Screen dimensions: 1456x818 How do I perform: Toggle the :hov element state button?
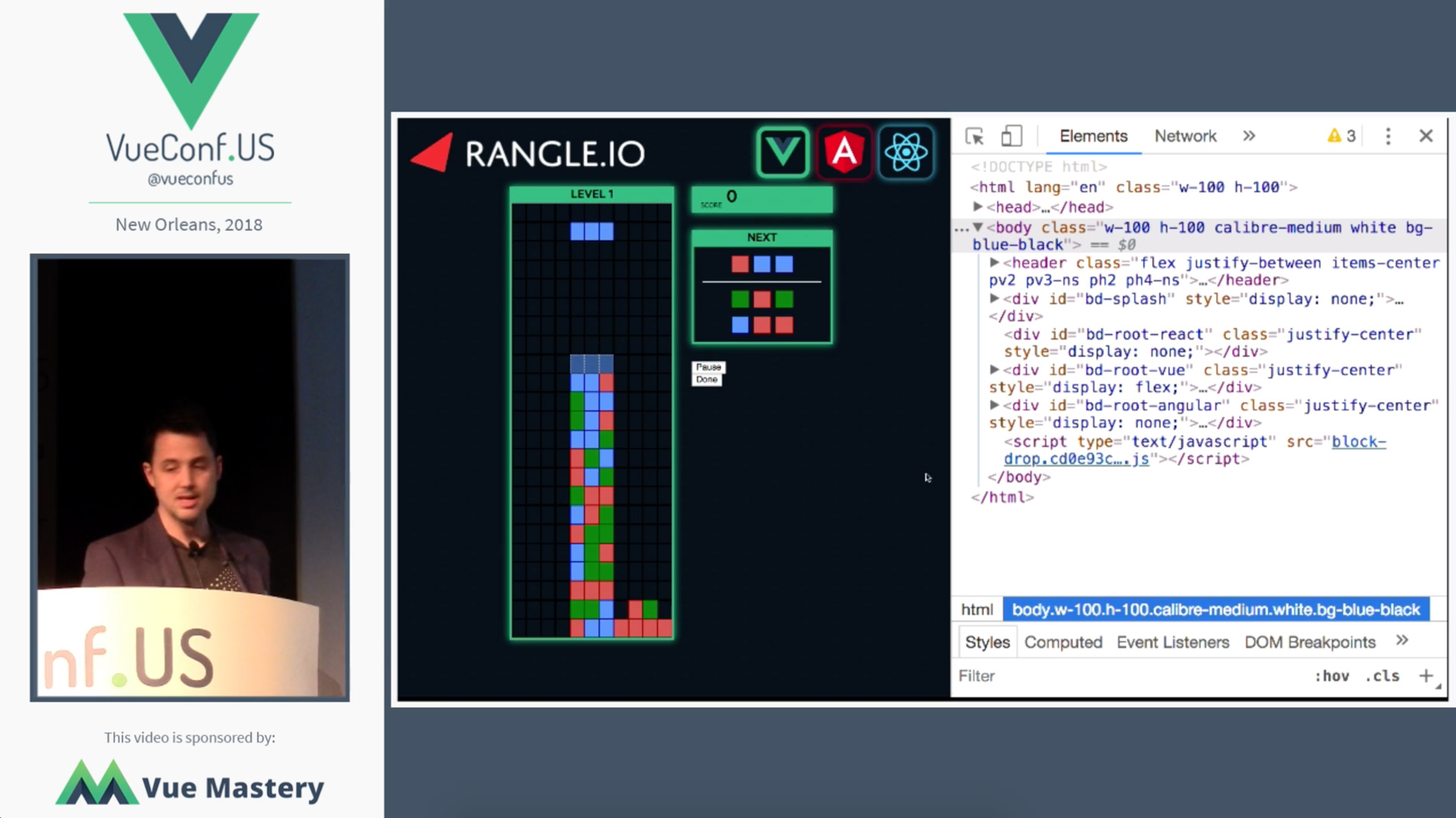(1332, 676)
